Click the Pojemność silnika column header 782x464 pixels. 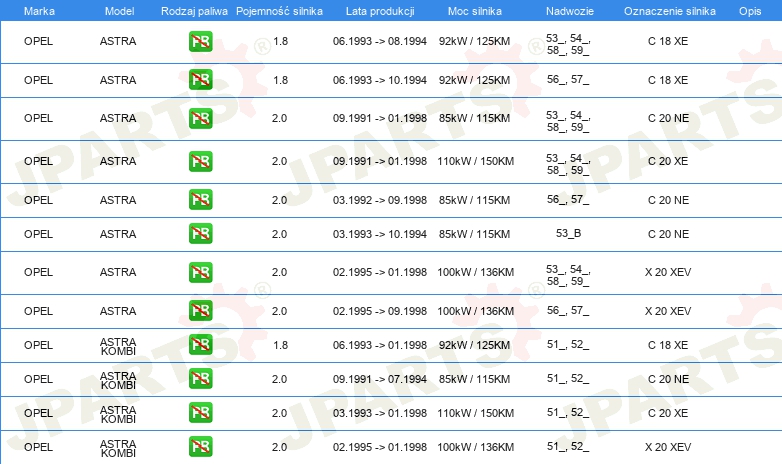(279, 11)
